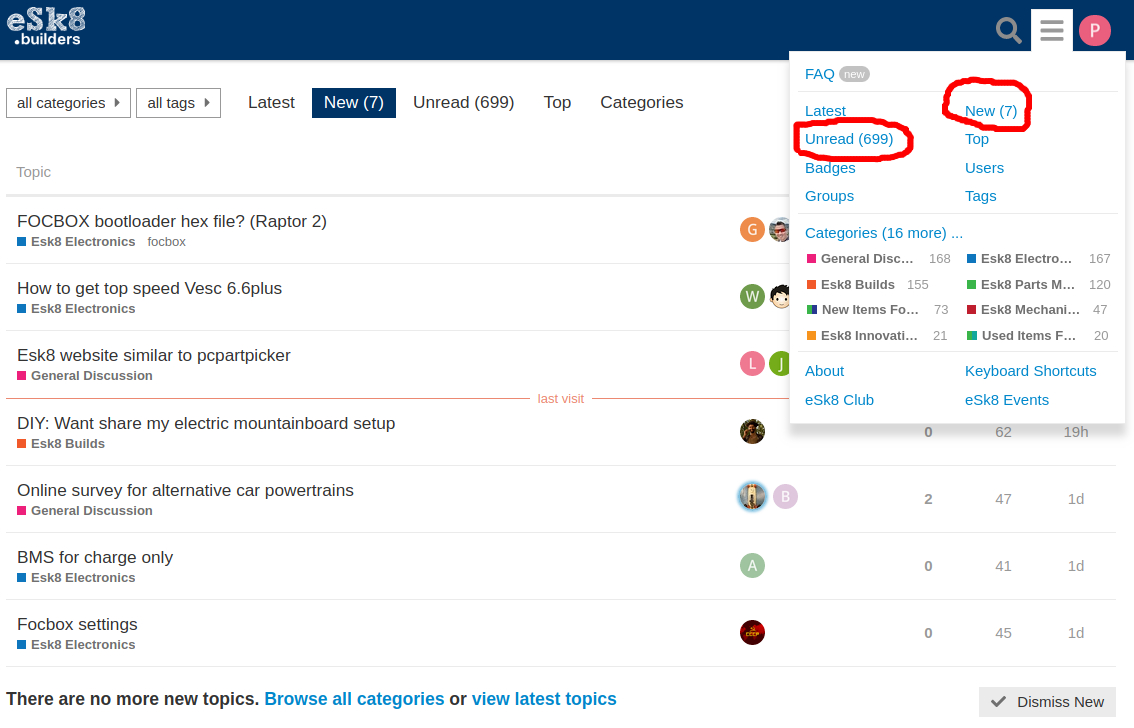This screenshot has width=1134, height=728.
Task: Click view latest topics link
Action: (x=544, y=699)
